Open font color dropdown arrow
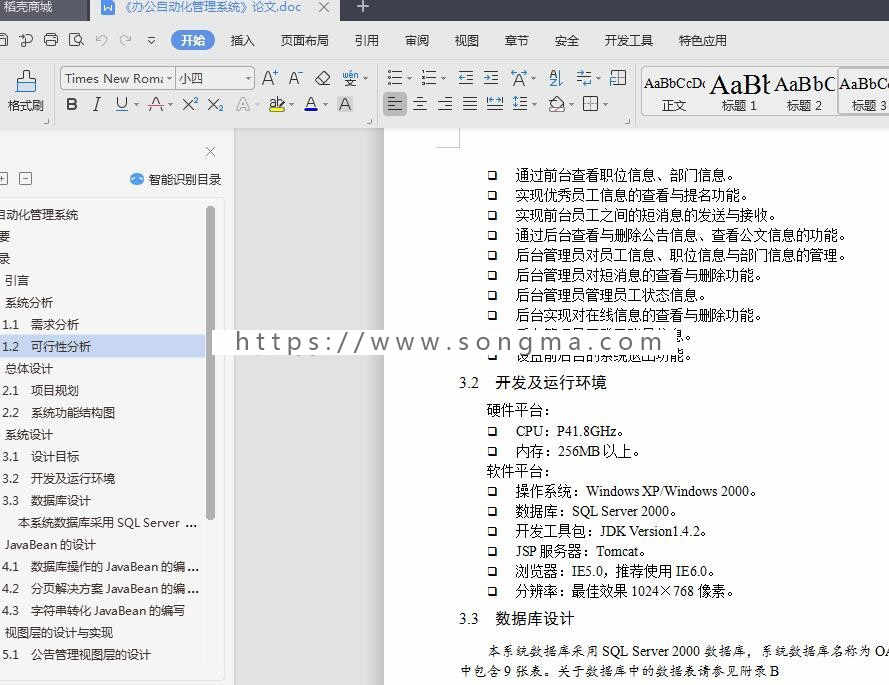This screenshot has height=685, width=889. pos(325,104)
